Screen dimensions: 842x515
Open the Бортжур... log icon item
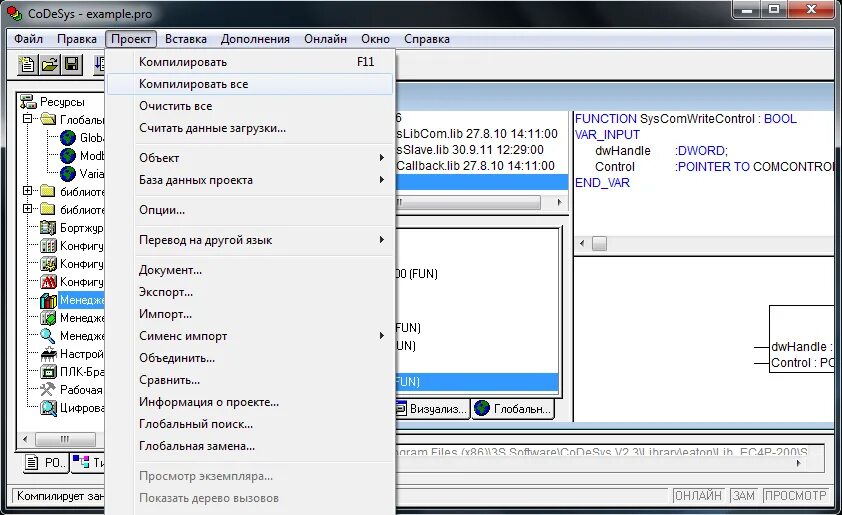pyautogui.click(x=48, y=228)
